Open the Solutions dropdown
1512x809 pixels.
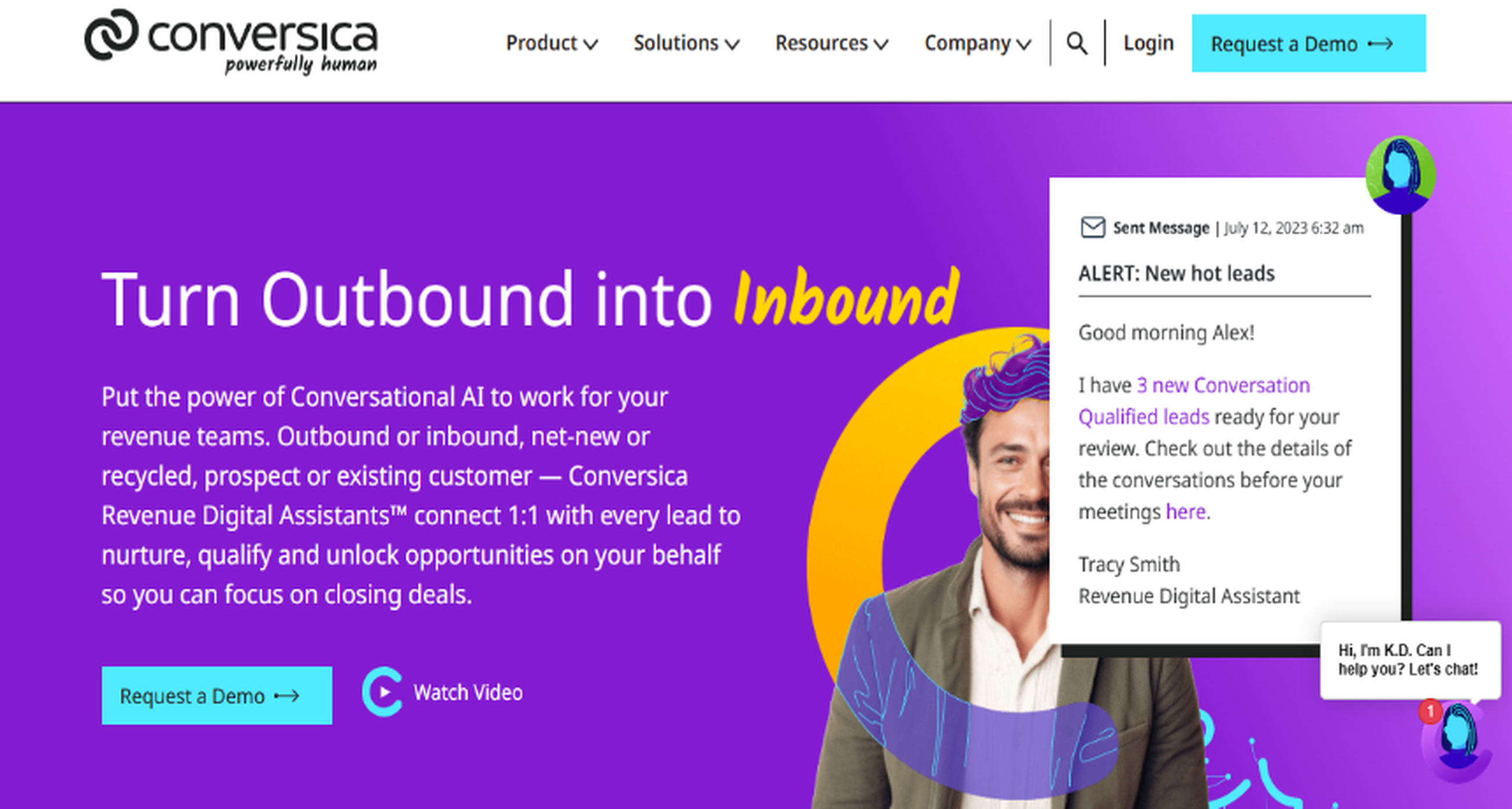tap(686, 44)
